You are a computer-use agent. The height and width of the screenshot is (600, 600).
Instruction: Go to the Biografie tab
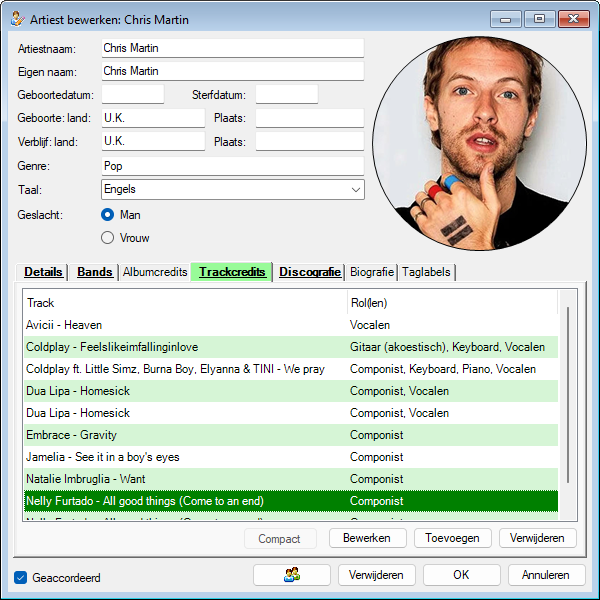pyautogui.click(x=372, y=272)
